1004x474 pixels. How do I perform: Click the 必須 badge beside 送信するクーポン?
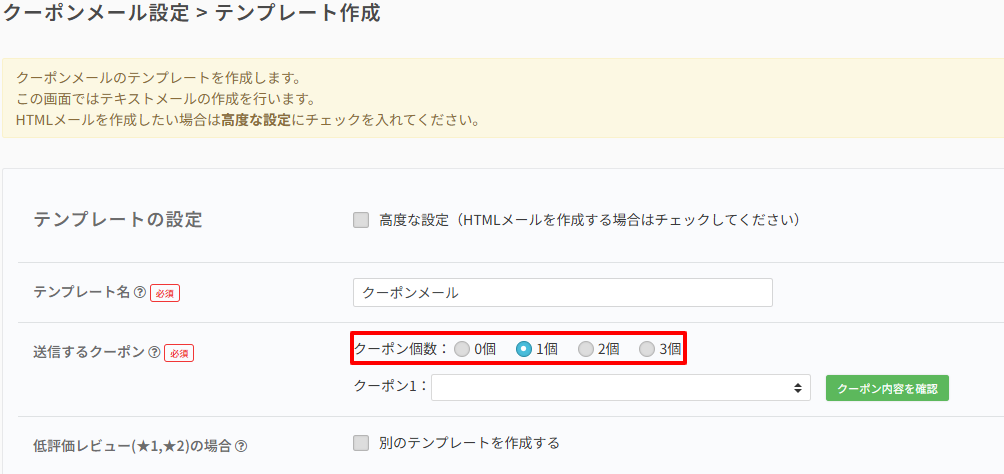coord(178,353)
